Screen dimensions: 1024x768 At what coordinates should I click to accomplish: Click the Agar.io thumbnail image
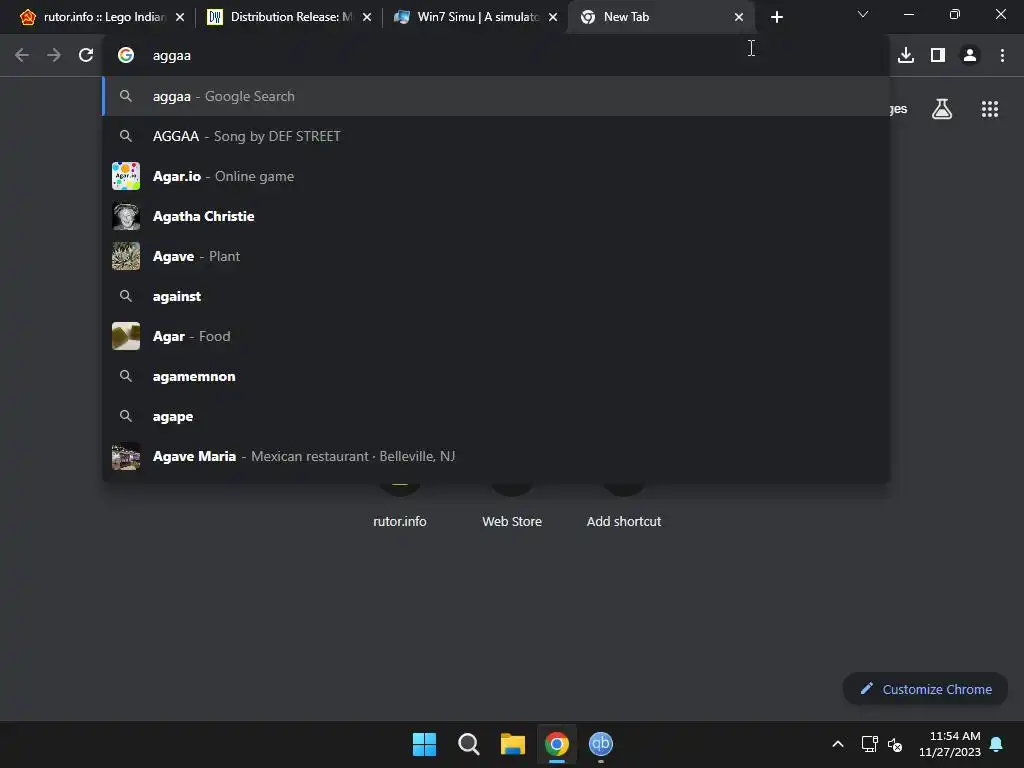126,176
